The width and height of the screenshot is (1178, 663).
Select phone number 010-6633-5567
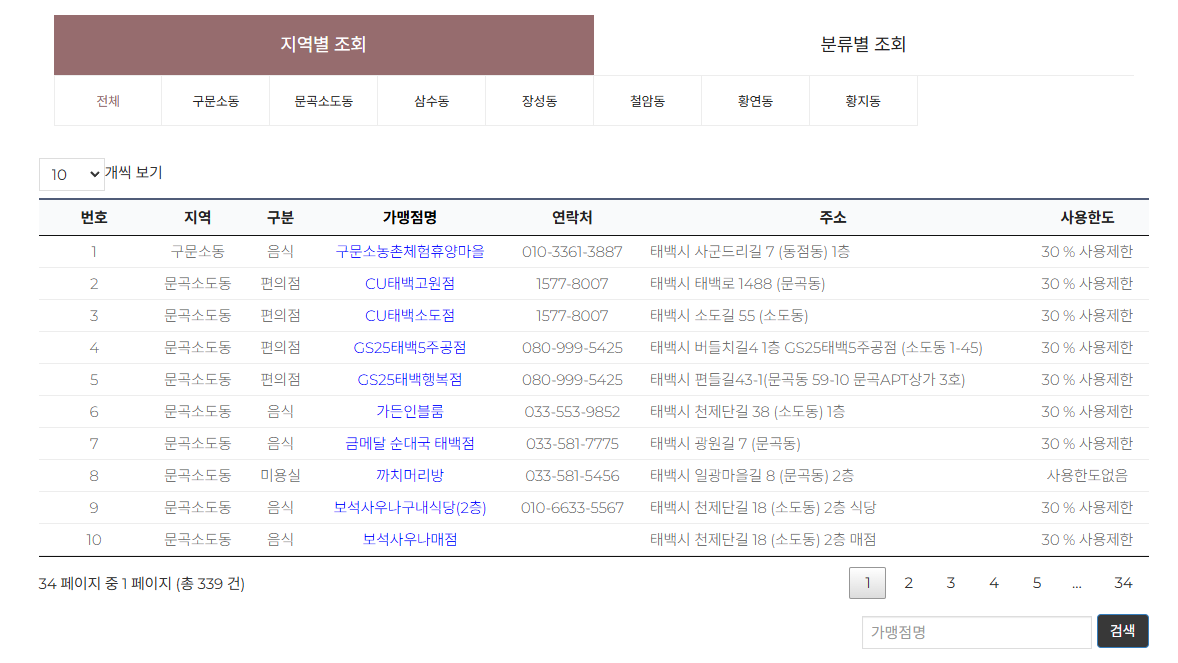tap(572, 508)
